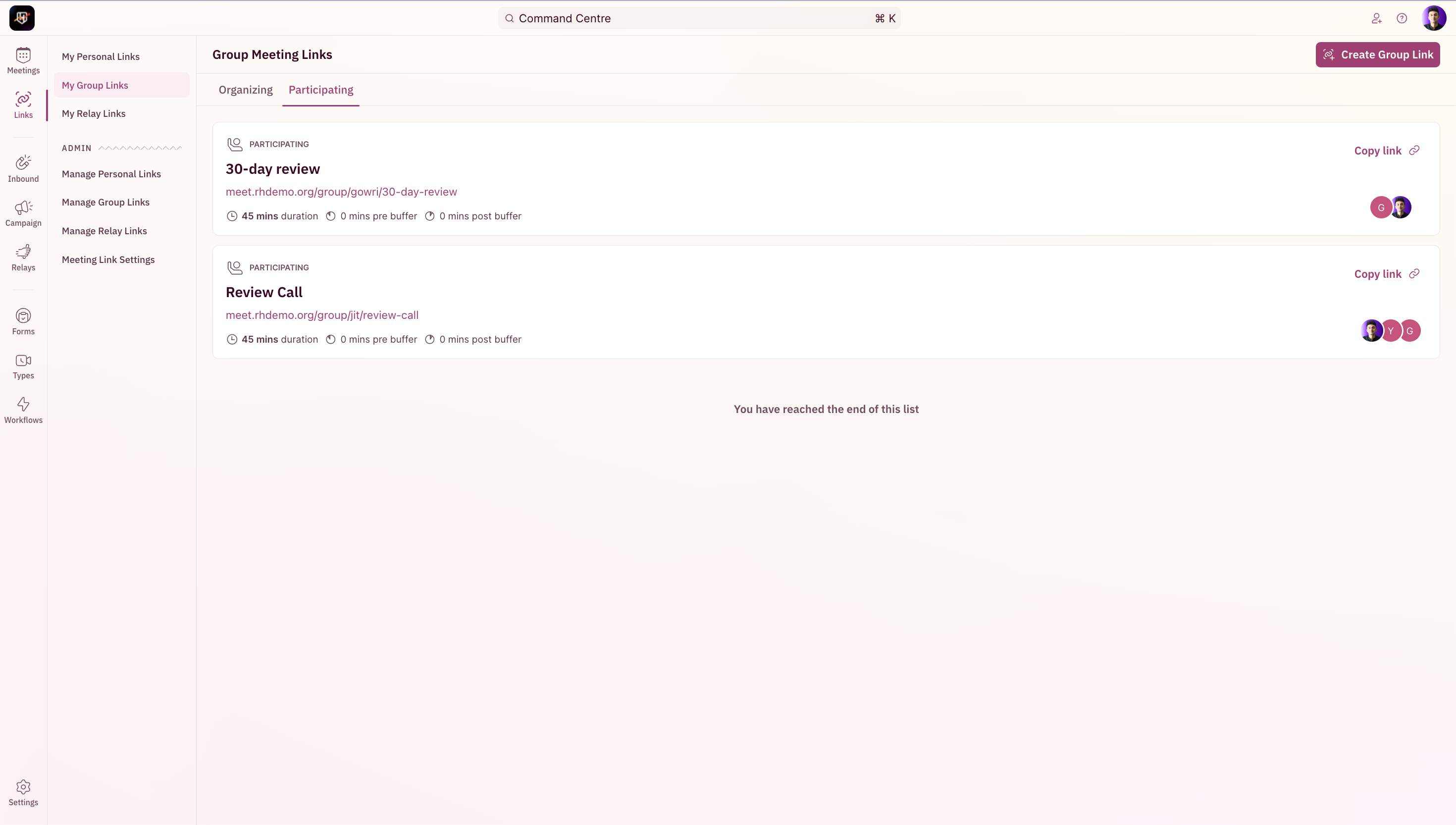Open the profile avatar menu in header
The image size is (1456, 825).
tap(1434, 18)
